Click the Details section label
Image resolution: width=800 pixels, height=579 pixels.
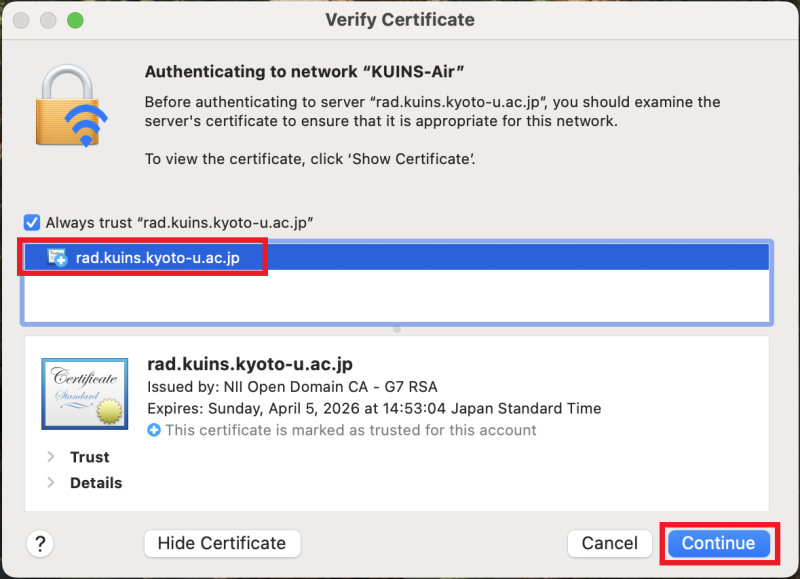coord(96,483)
